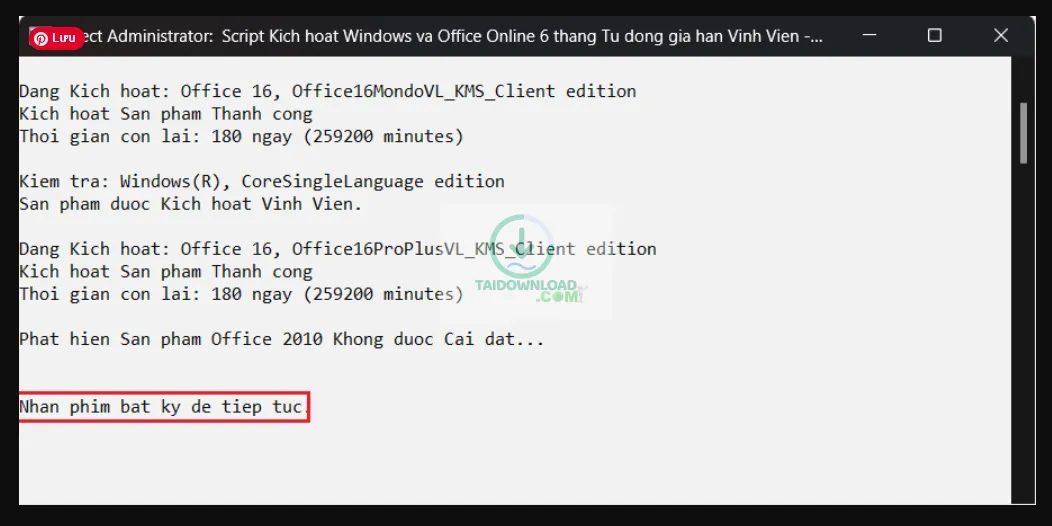Click 'San pham duoc Kich hoat Vinh Vien' text
The width and height of the screenshot is (1052, 526).
(x=191, y=204)
